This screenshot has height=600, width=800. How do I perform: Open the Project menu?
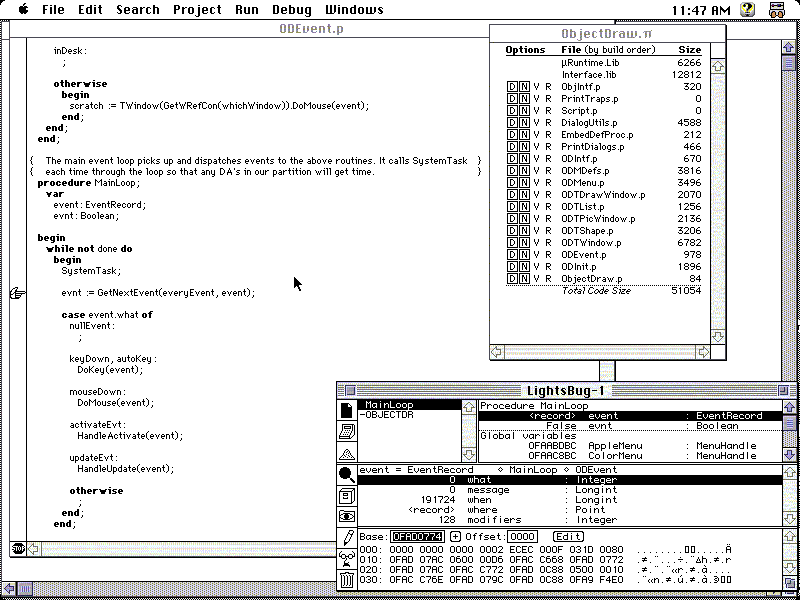[197, 10]
